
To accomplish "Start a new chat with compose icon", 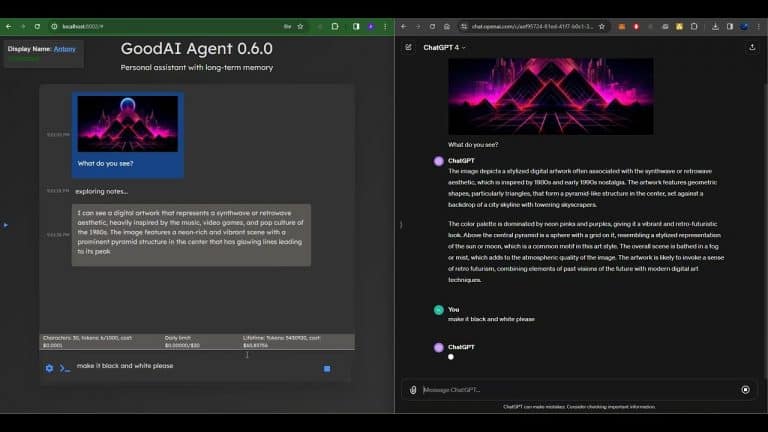I will coord(408,48).
